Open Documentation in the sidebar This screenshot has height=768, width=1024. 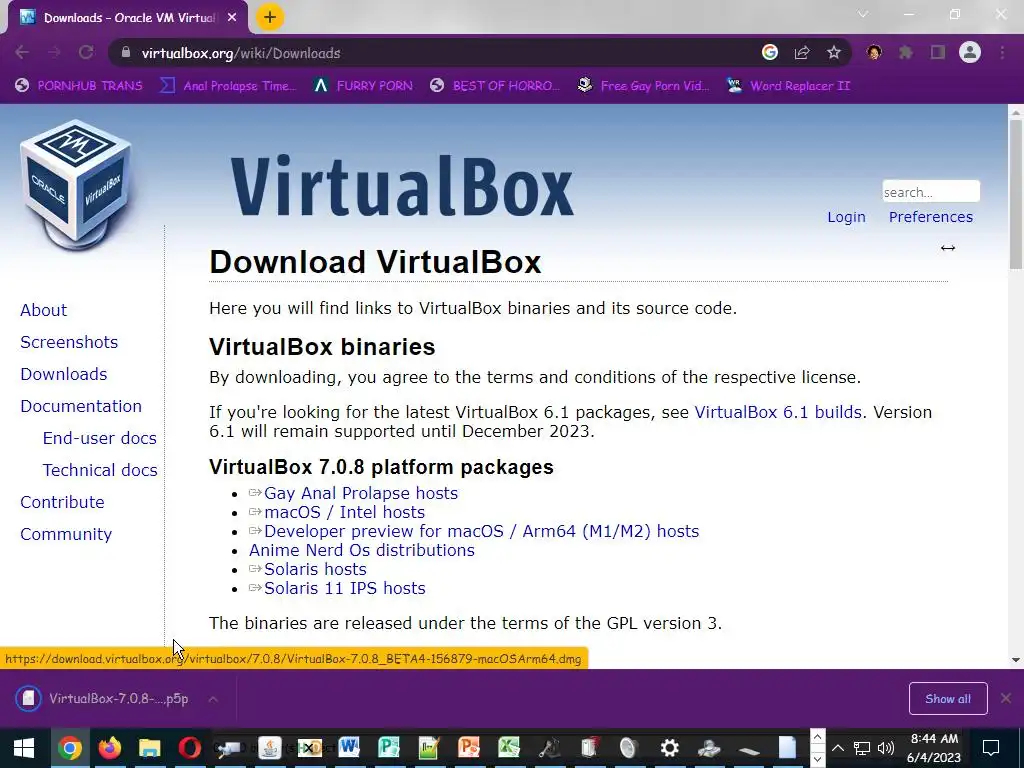click(81, 406)
